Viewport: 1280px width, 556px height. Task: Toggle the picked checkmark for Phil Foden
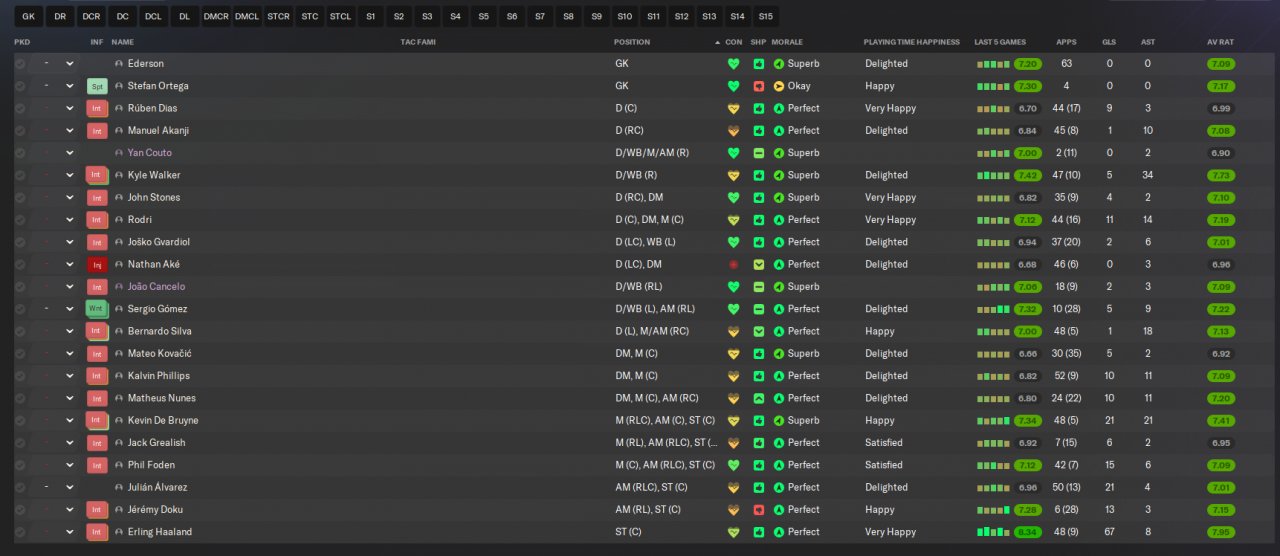pyautogui.click(x=20, y=465)
